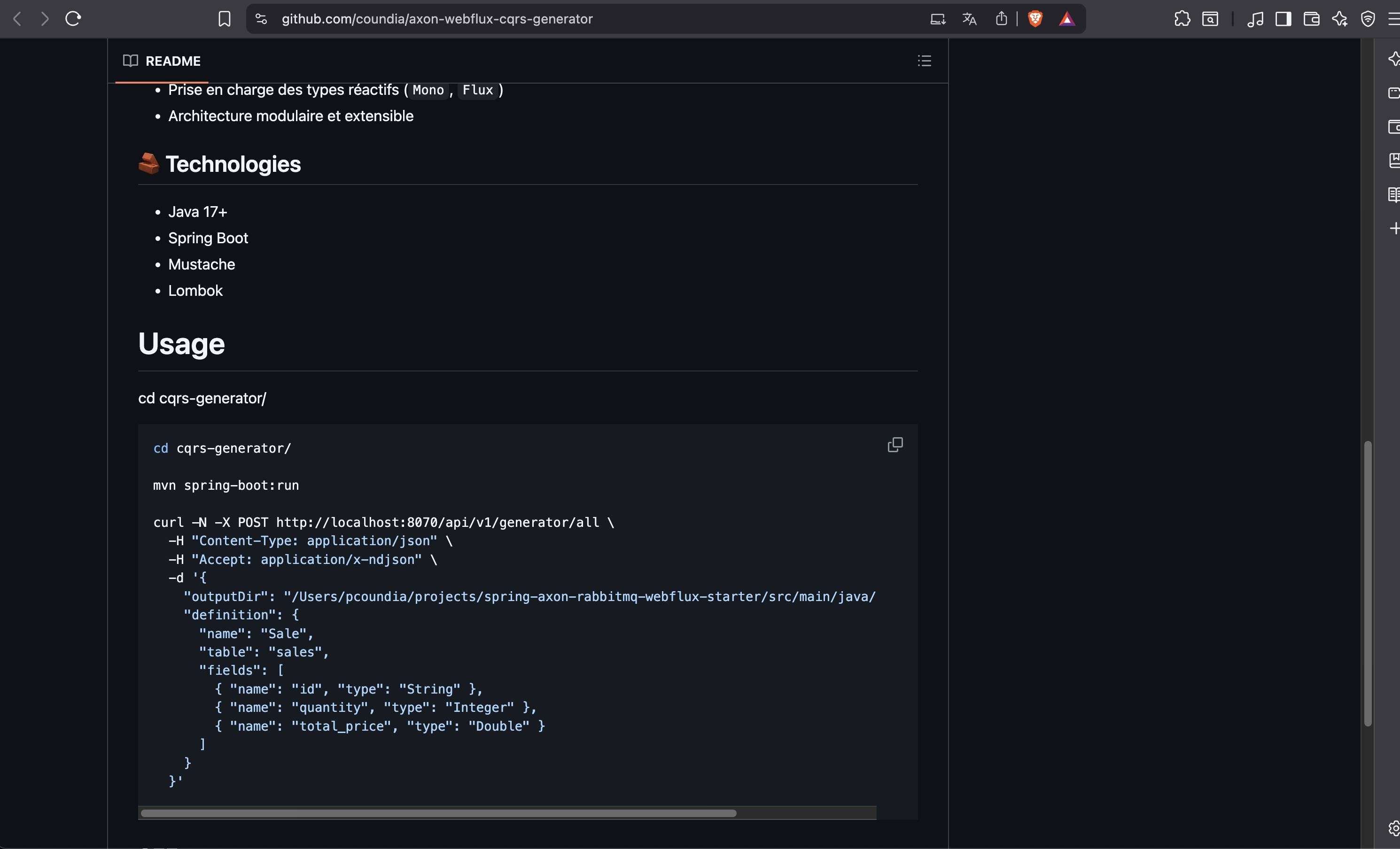Open the share icon in address bar

(x=1001, y=19)
